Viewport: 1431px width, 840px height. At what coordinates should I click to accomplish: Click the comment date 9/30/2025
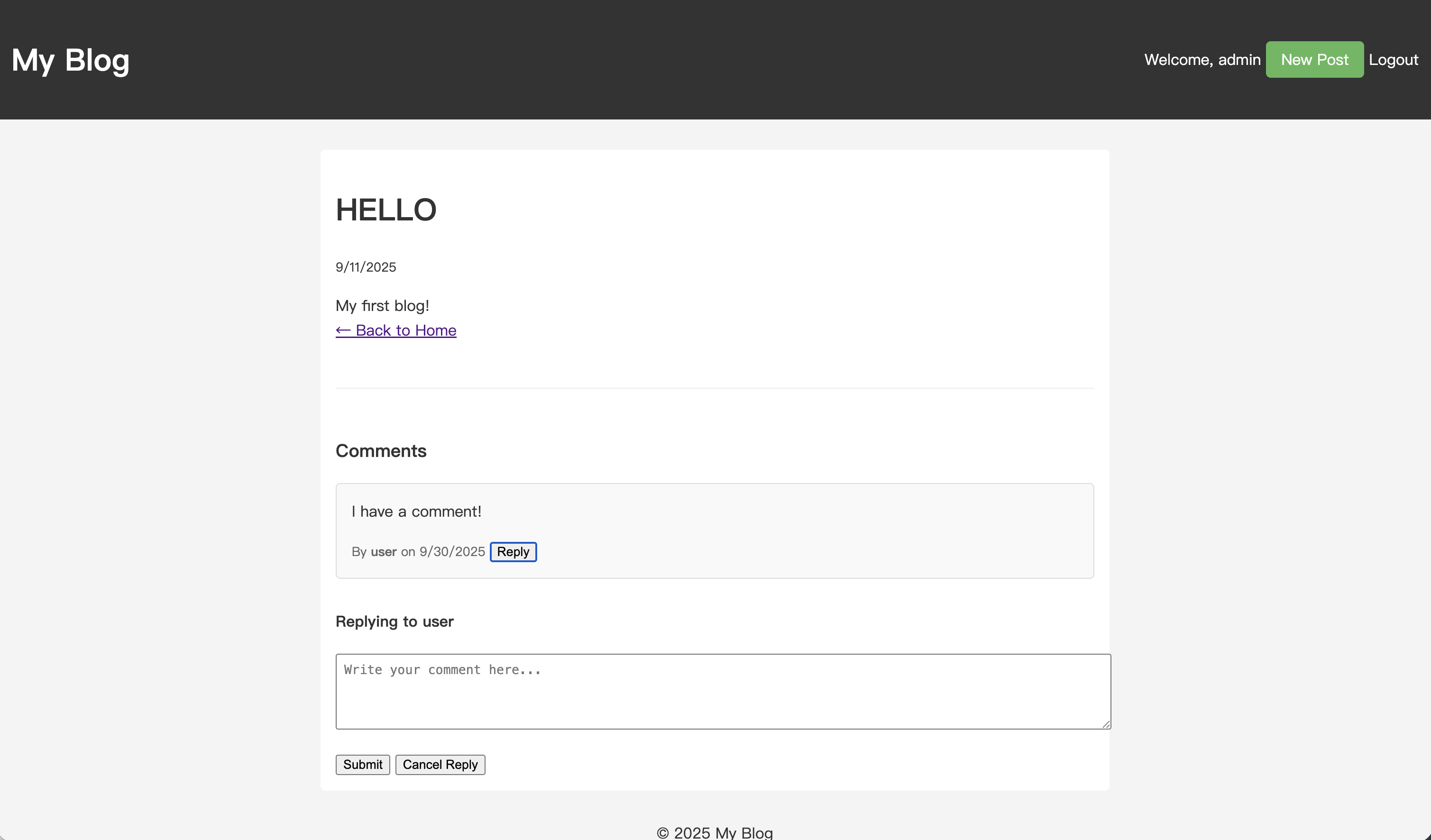(x=452, y=552)
